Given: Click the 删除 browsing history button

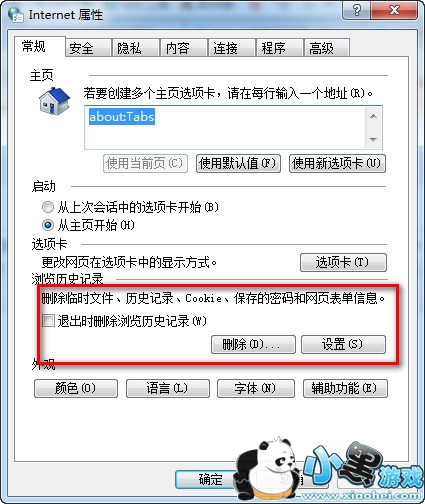Looking at the screenshot, I should [253, 344].
